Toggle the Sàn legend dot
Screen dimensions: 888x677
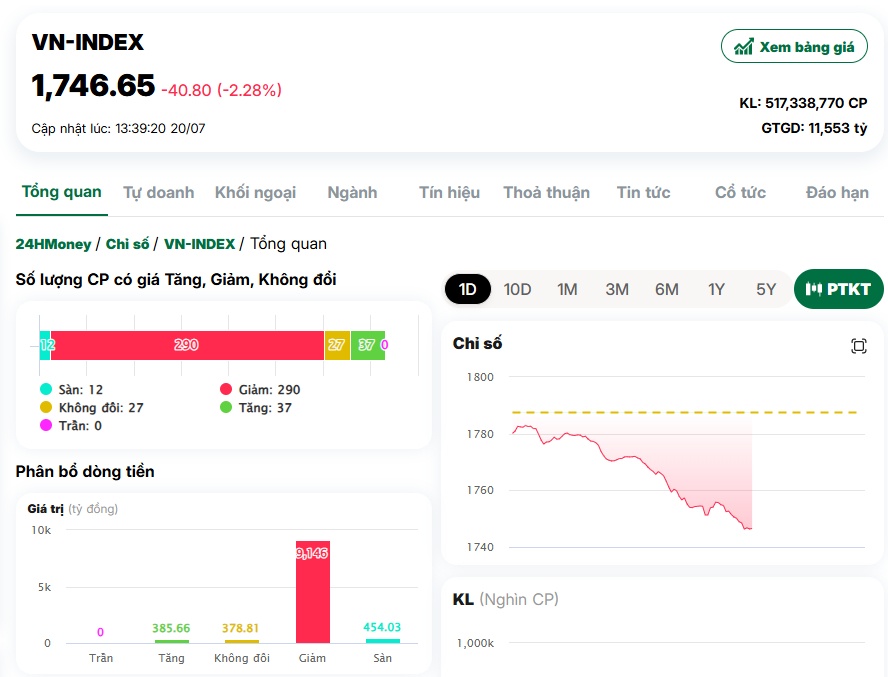tap(46, 389)
